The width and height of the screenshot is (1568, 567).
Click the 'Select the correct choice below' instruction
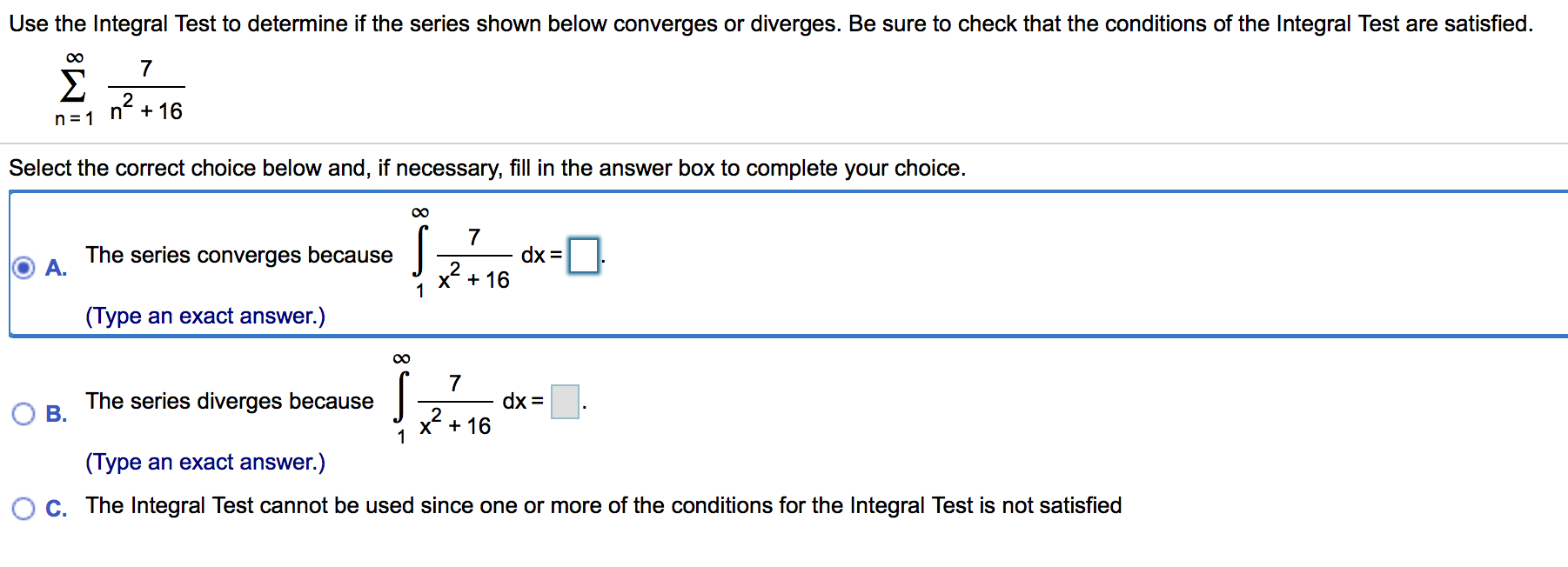tap(487, 168)
